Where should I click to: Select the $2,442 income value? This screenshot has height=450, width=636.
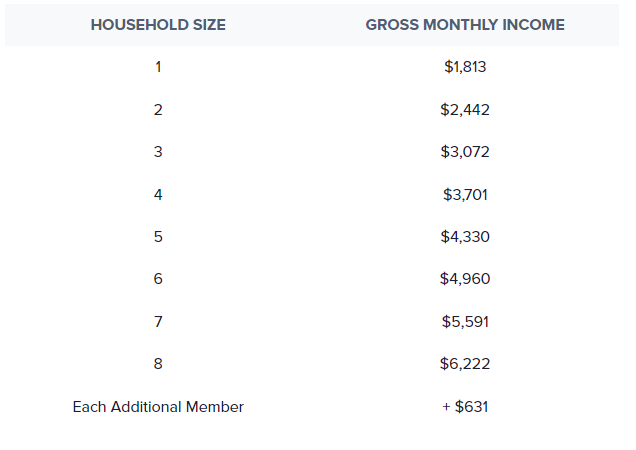(x=465, y=110)
